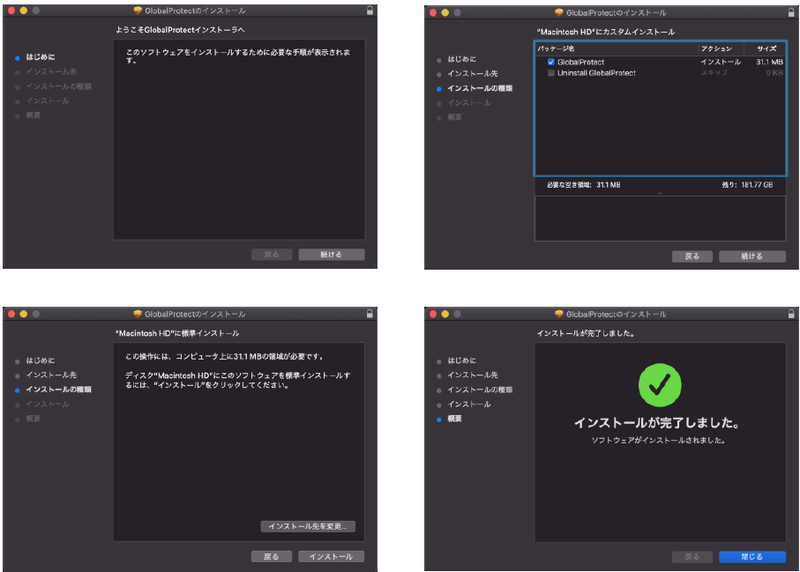Select the highlighted 概要 step in the completed window
This screenshot has width=800, height=572.
[455, 418]
